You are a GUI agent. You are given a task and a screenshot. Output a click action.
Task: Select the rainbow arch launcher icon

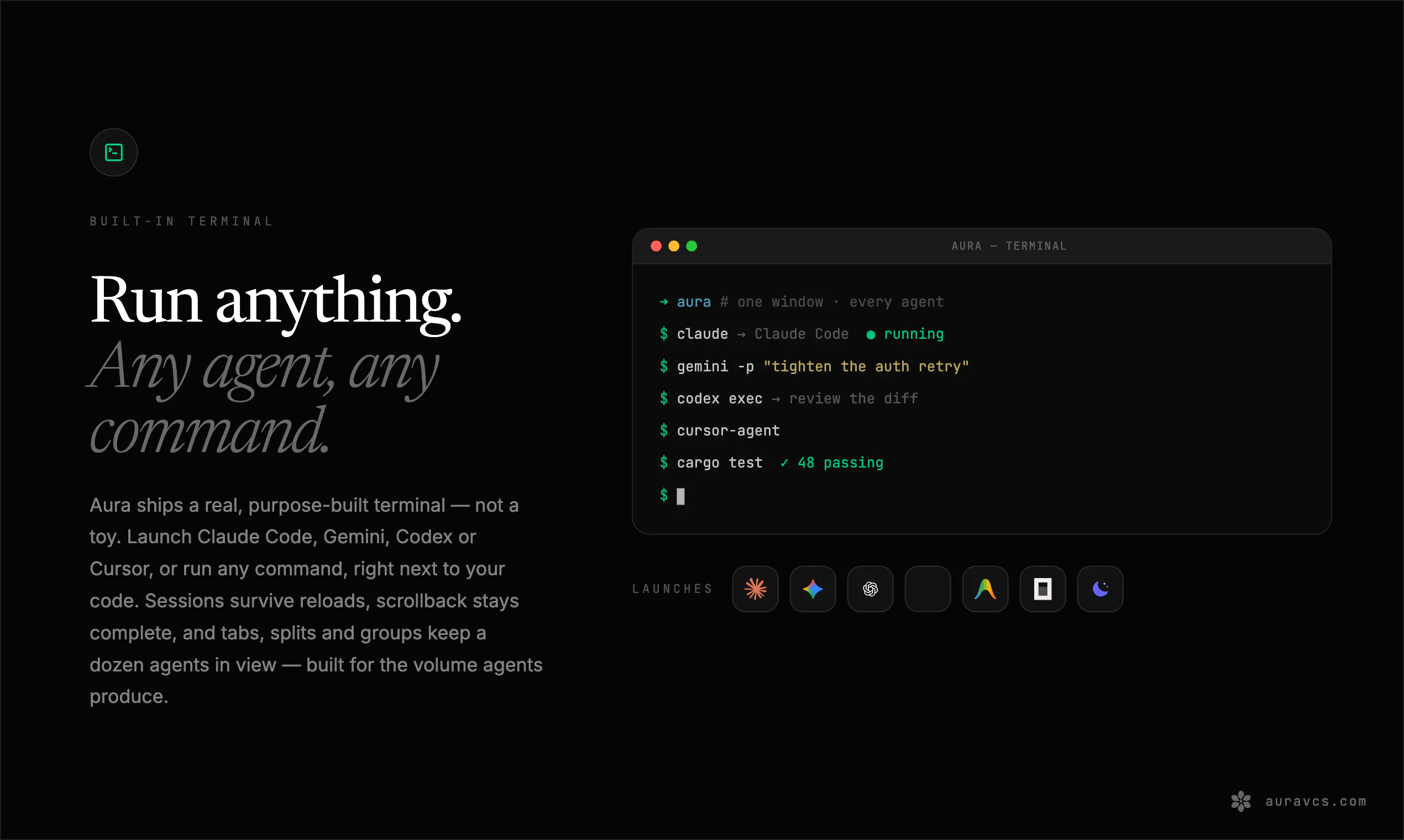pos(985,589)
